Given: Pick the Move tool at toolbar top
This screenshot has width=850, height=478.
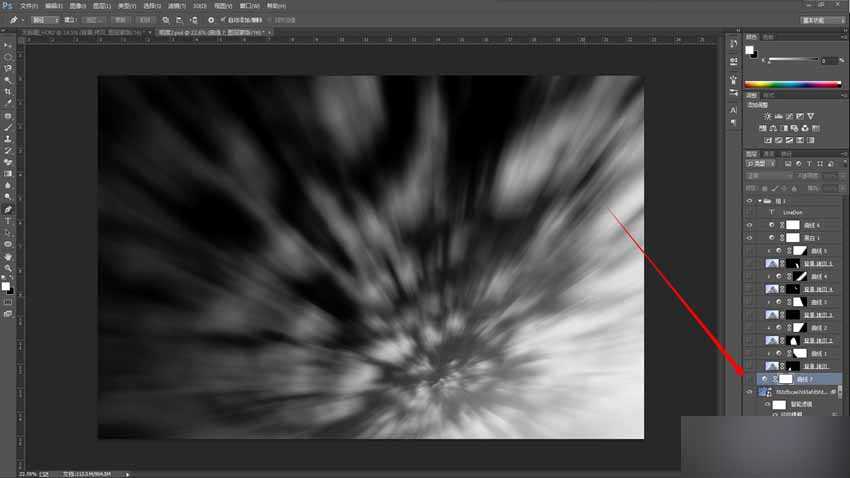Looking at the screenshot, I should point(8,45).
